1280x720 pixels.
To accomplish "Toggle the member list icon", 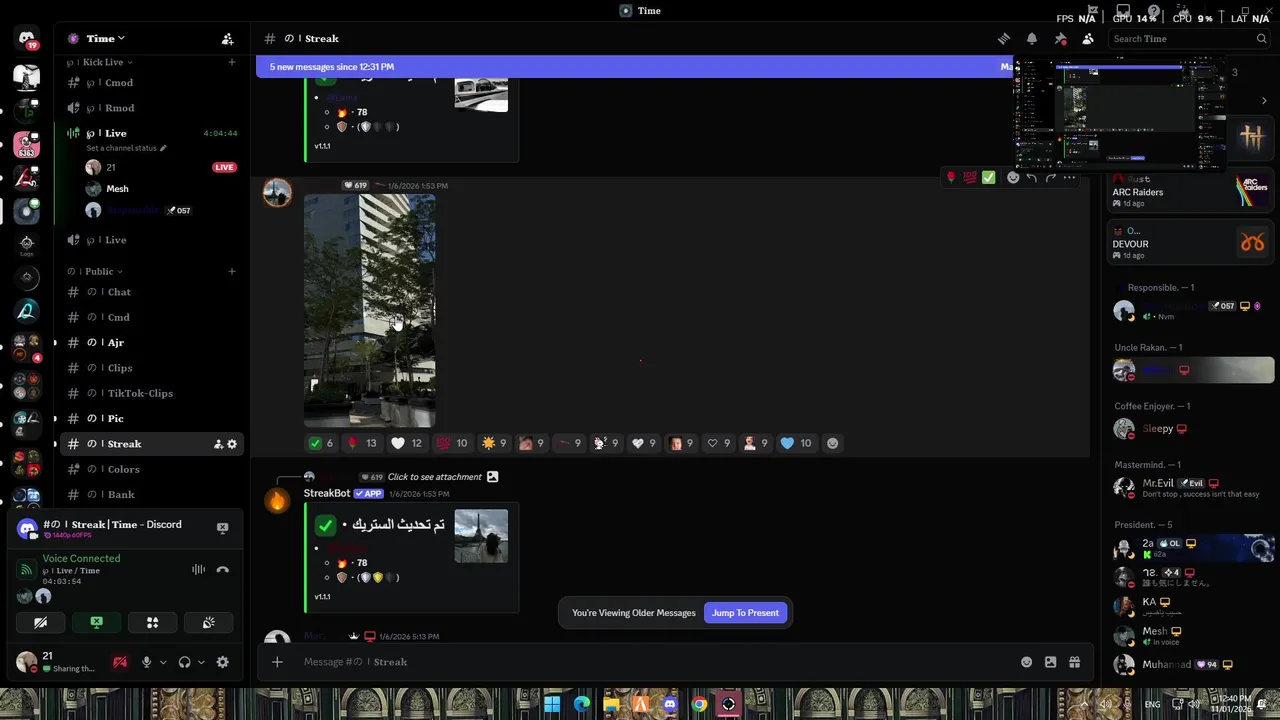I will 1088,39.
